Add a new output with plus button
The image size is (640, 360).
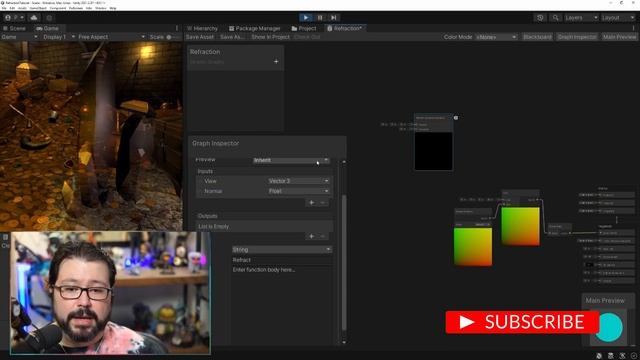tap(311, 236)
